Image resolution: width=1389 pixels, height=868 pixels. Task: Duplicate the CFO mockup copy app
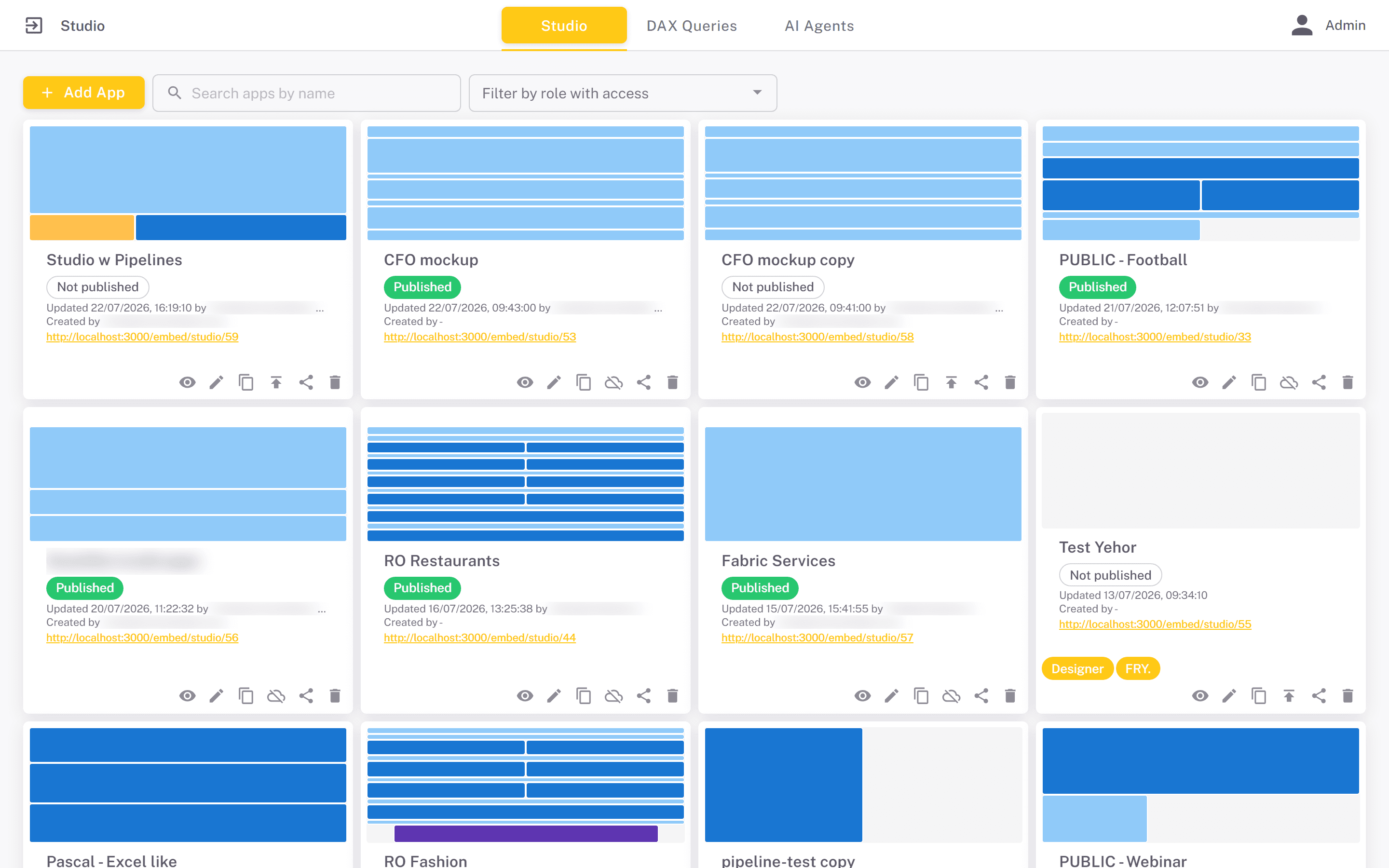pyautogui.click(x=921, y=382)
